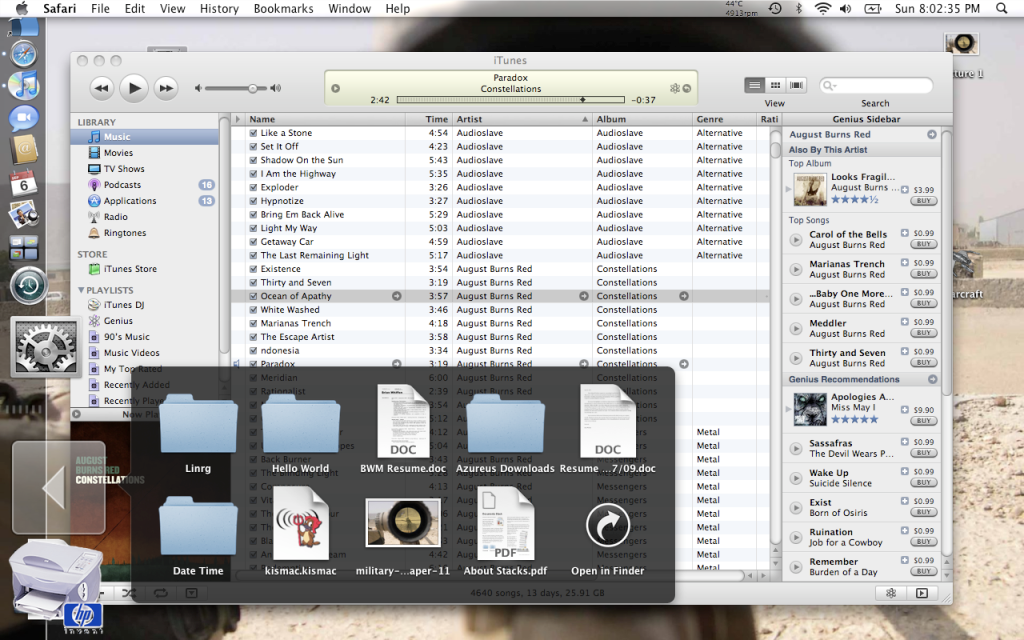The height and width of the screenshot is (640, 1024).
Task: Seek within the Paradox playback progress bar
Action: [511, 100]
